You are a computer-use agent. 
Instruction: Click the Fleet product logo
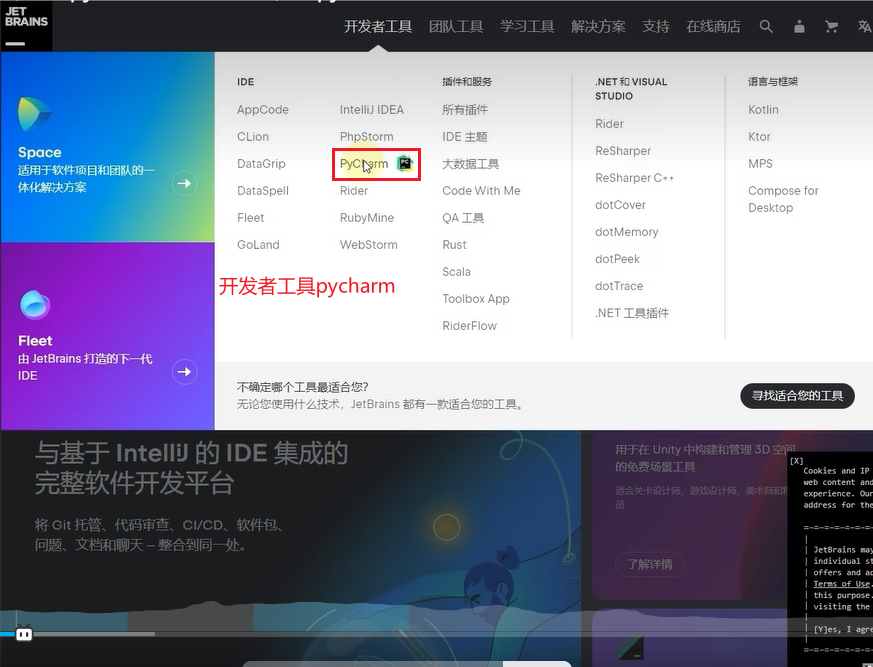[35, 305]
